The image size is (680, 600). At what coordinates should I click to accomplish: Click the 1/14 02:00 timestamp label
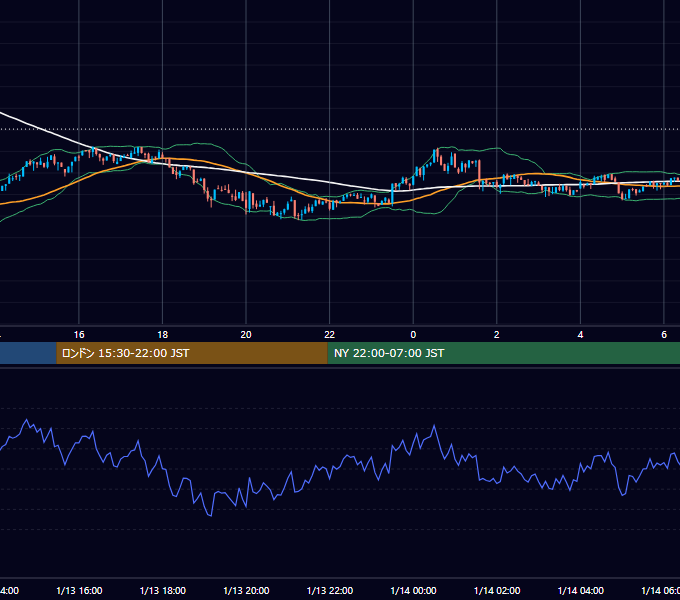coord(497,590)
